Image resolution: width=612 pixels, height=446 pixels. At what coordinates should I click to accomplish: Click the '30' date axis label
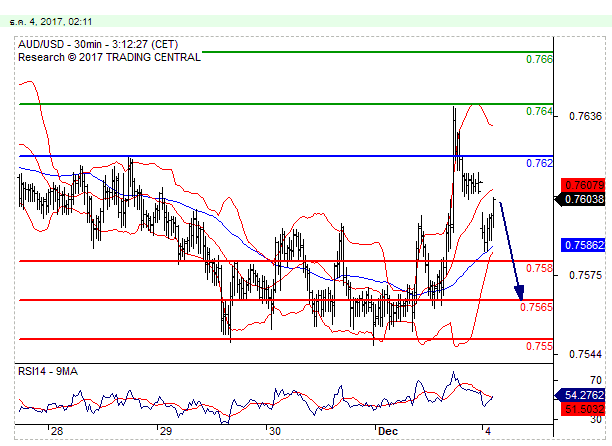[x=274, y=431]
